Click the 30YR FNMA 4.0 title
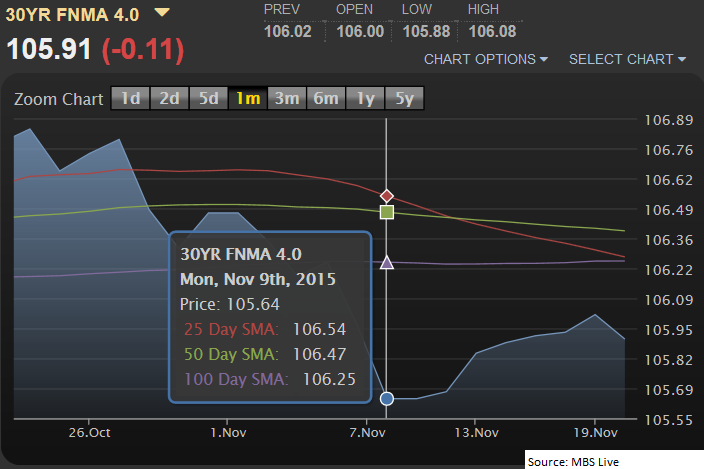The height and width of the screenshot is (469, 704). click(72, 15)
